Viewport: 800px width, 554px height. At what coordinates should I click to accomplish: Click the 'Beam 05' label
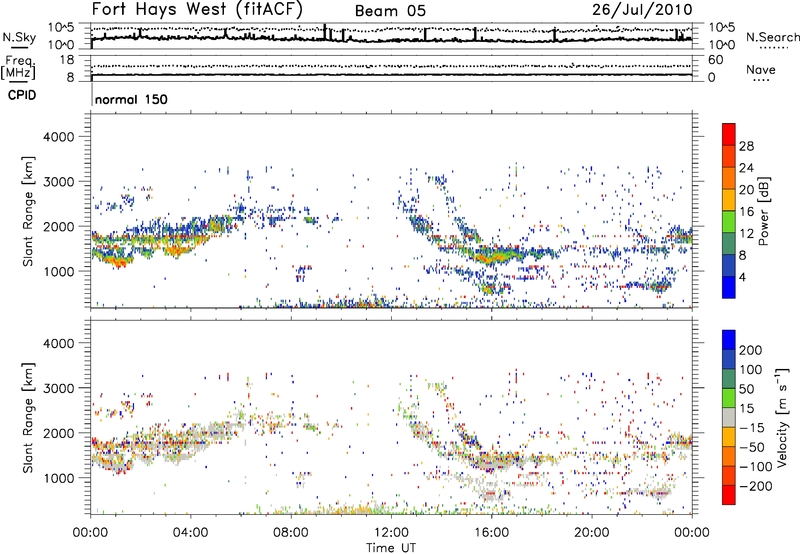click(390, 11)
